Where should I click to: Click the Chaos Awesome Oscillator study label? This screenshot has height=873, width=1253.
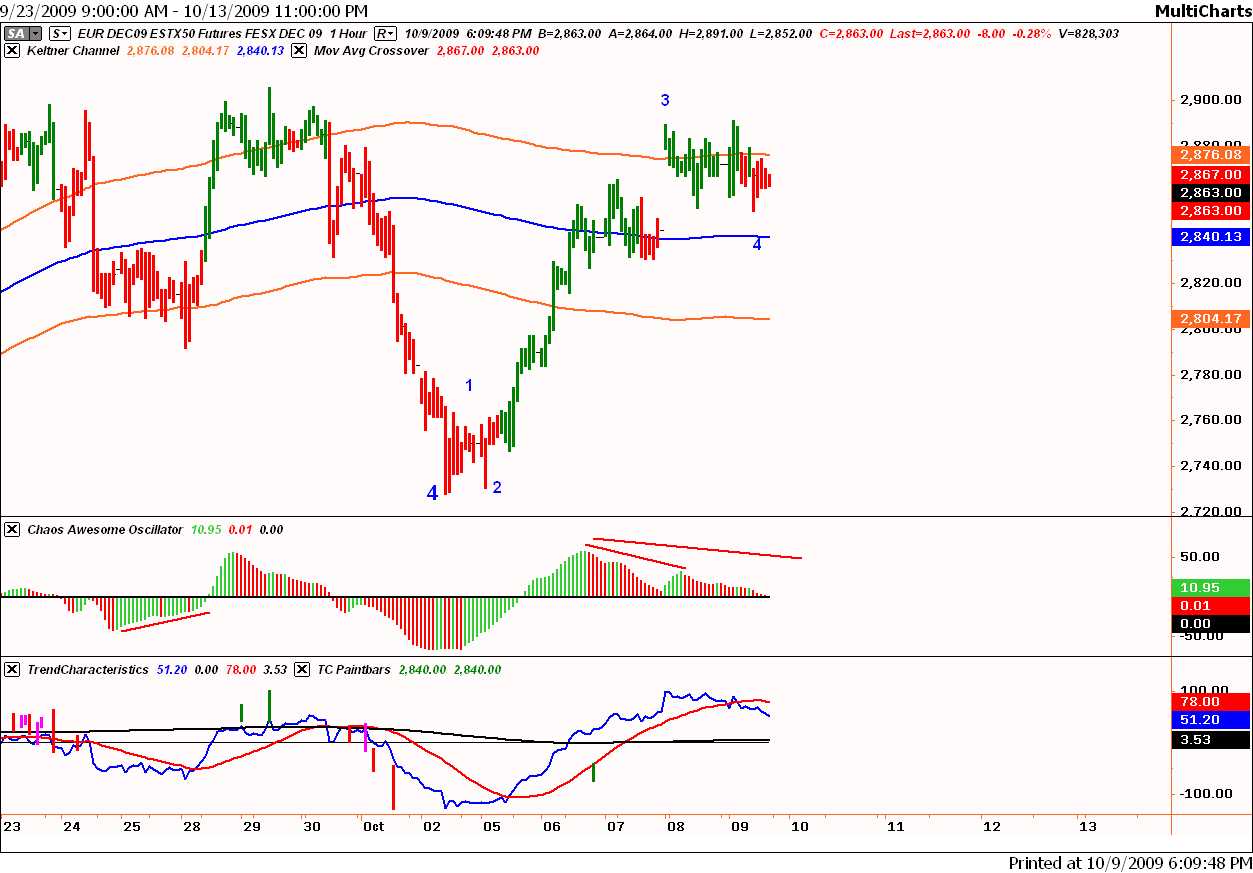(x=105, y=529)
